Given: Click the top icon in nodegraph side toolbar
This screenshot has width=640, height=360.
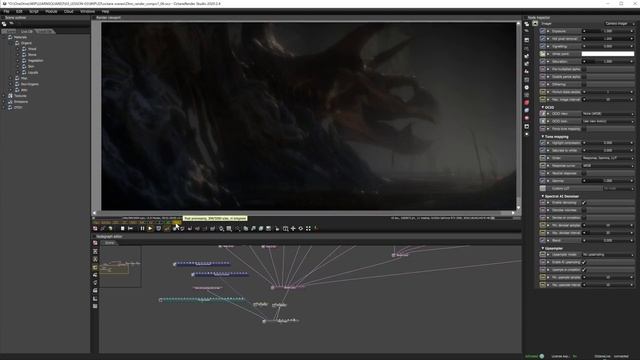Looking at the screenshot, I should 95,243.
